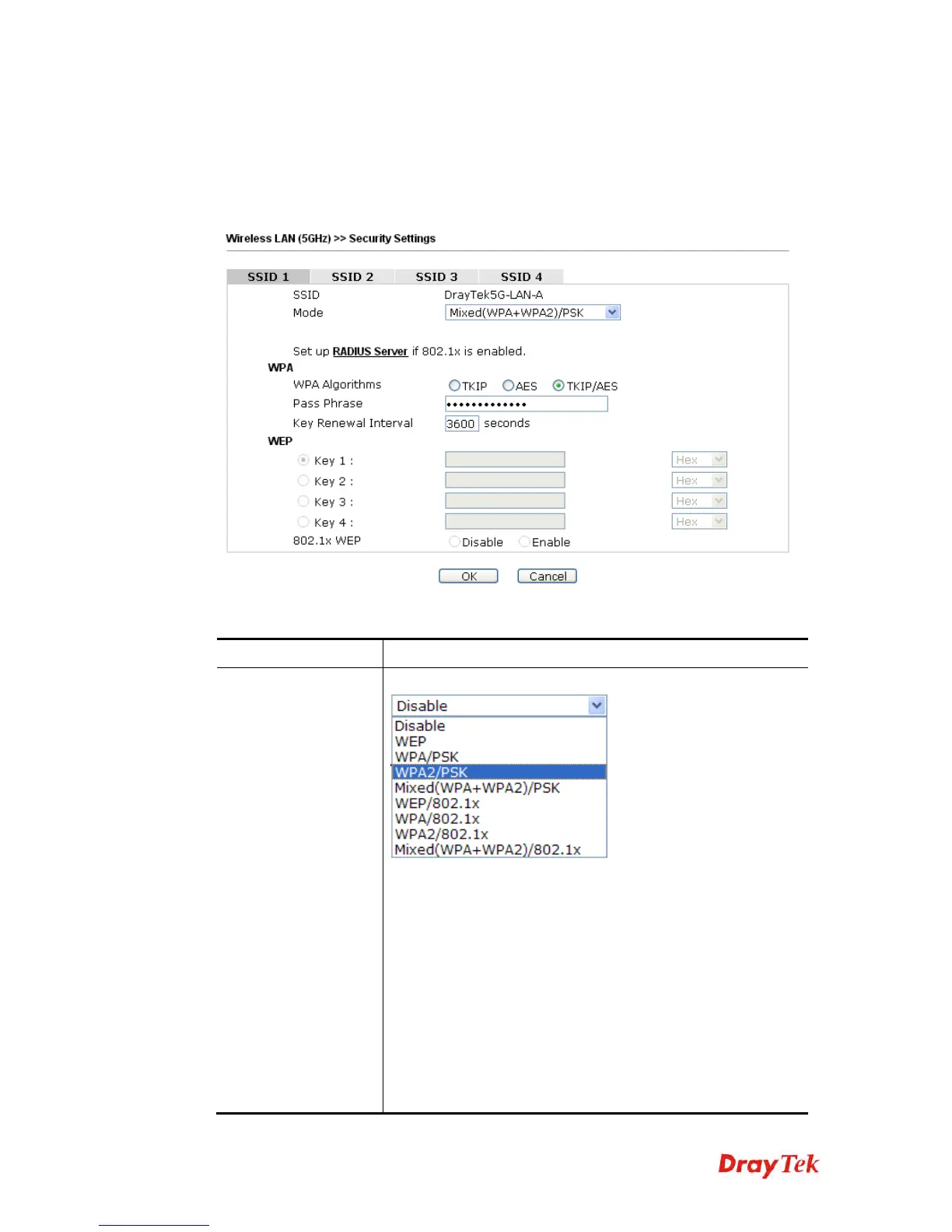Open the Hex dropdown for Key 3
Screen dimensions: 952x1232
(x=699, y=501)
